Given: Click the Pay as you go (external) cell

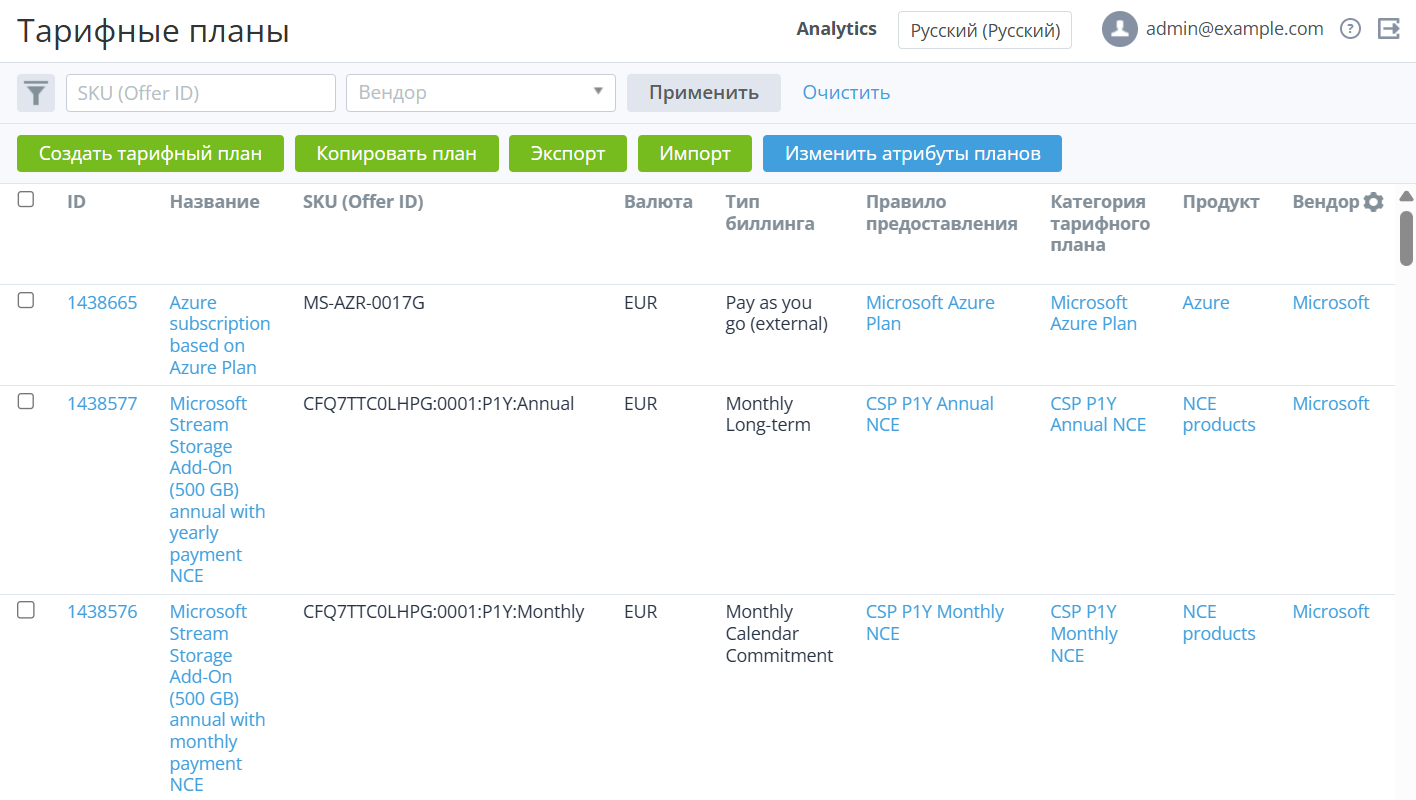Looking at the screenshot, I should pyautogui.click(x=777, y=313).
